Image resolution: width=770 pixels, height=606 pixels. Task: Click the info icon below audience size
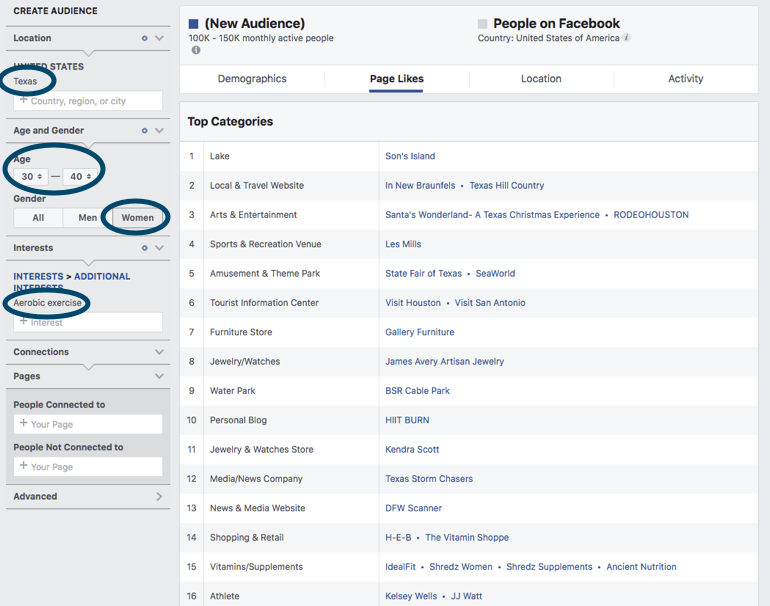[x=196, y=50]
